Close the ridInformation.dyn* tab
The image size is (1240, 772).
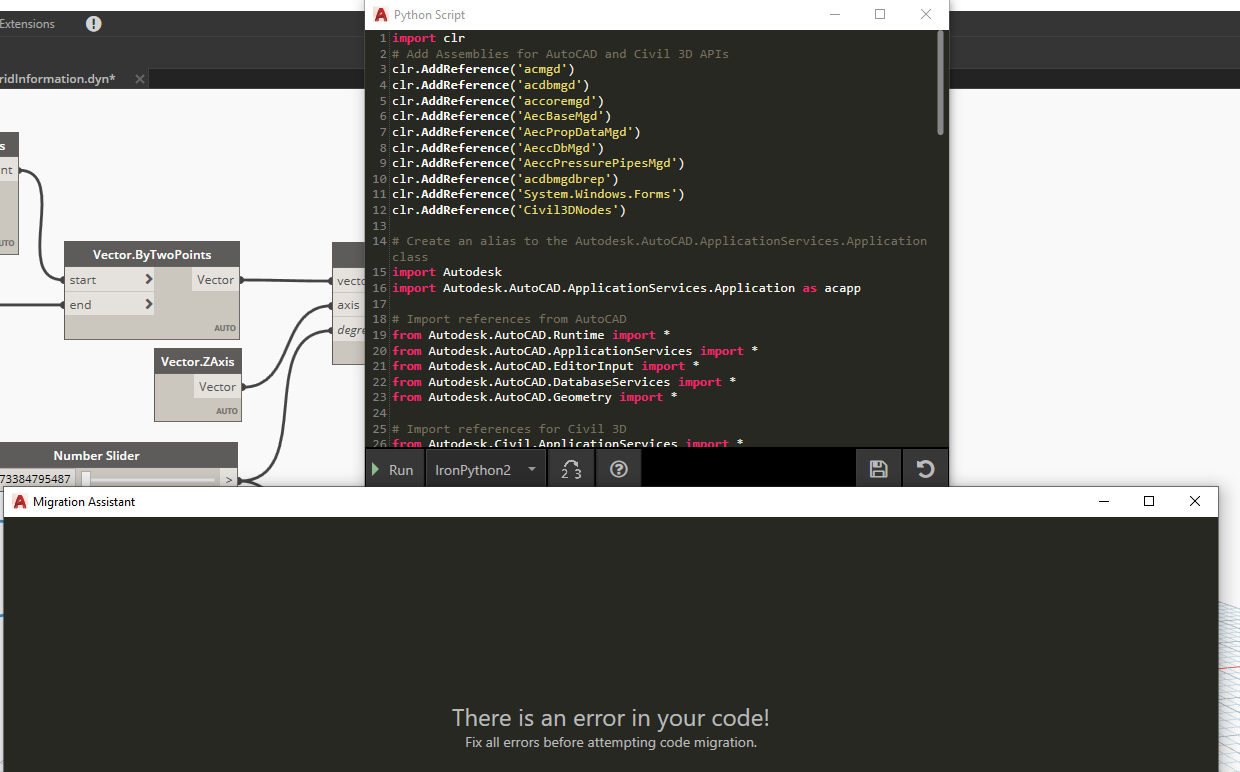(x=140, y=79)
